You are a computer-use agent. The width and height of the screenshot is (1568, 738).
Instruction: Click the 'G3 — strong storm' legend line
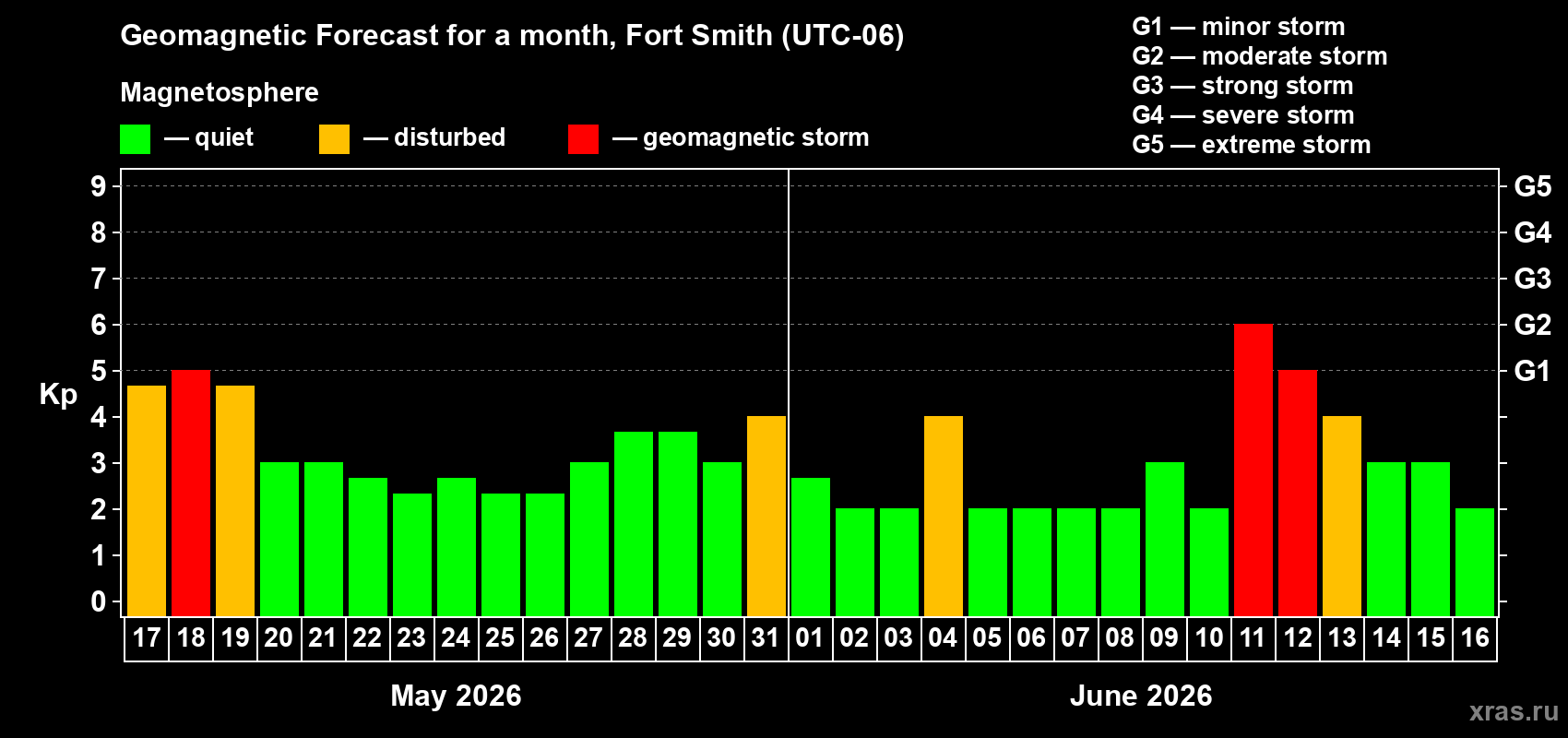click(1242, 86)
